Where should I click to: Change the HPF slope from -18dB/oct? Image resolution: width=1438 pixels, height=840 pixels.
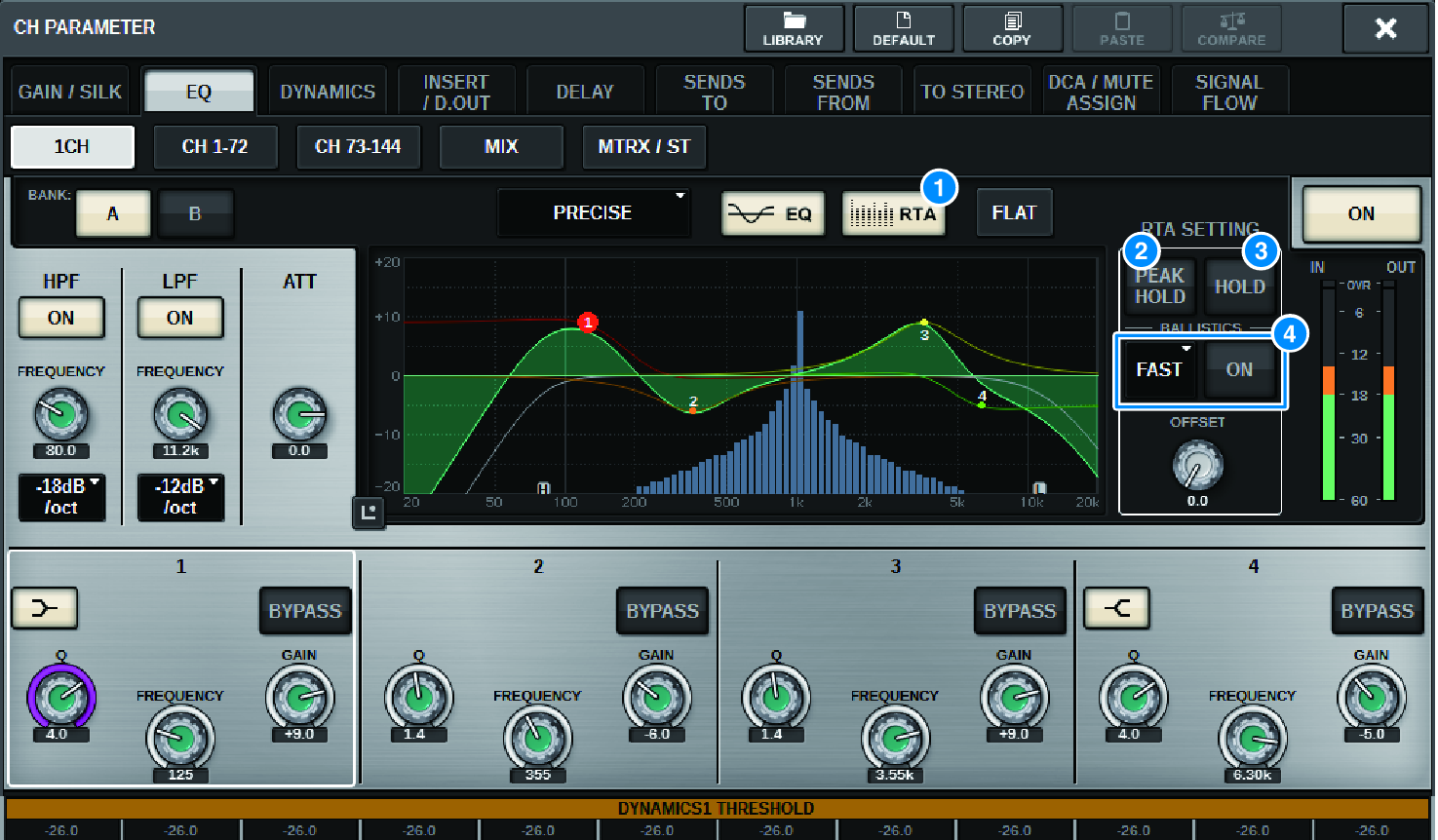(x=61, y=497)
